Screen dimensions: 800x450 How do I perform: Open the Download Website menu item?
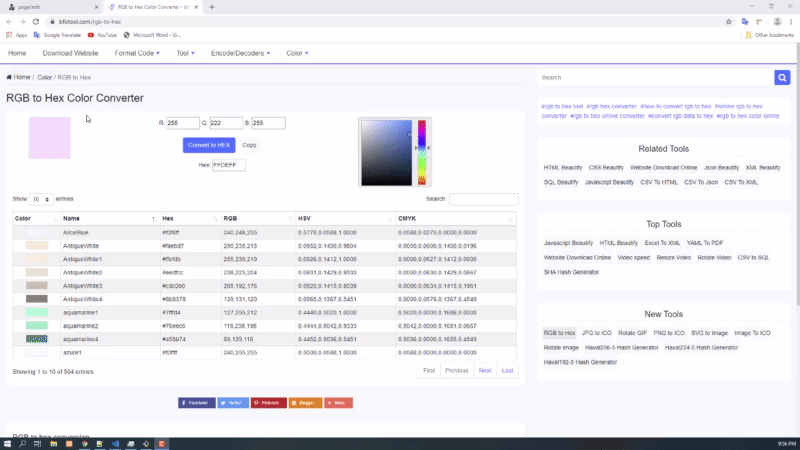(70, 53)
